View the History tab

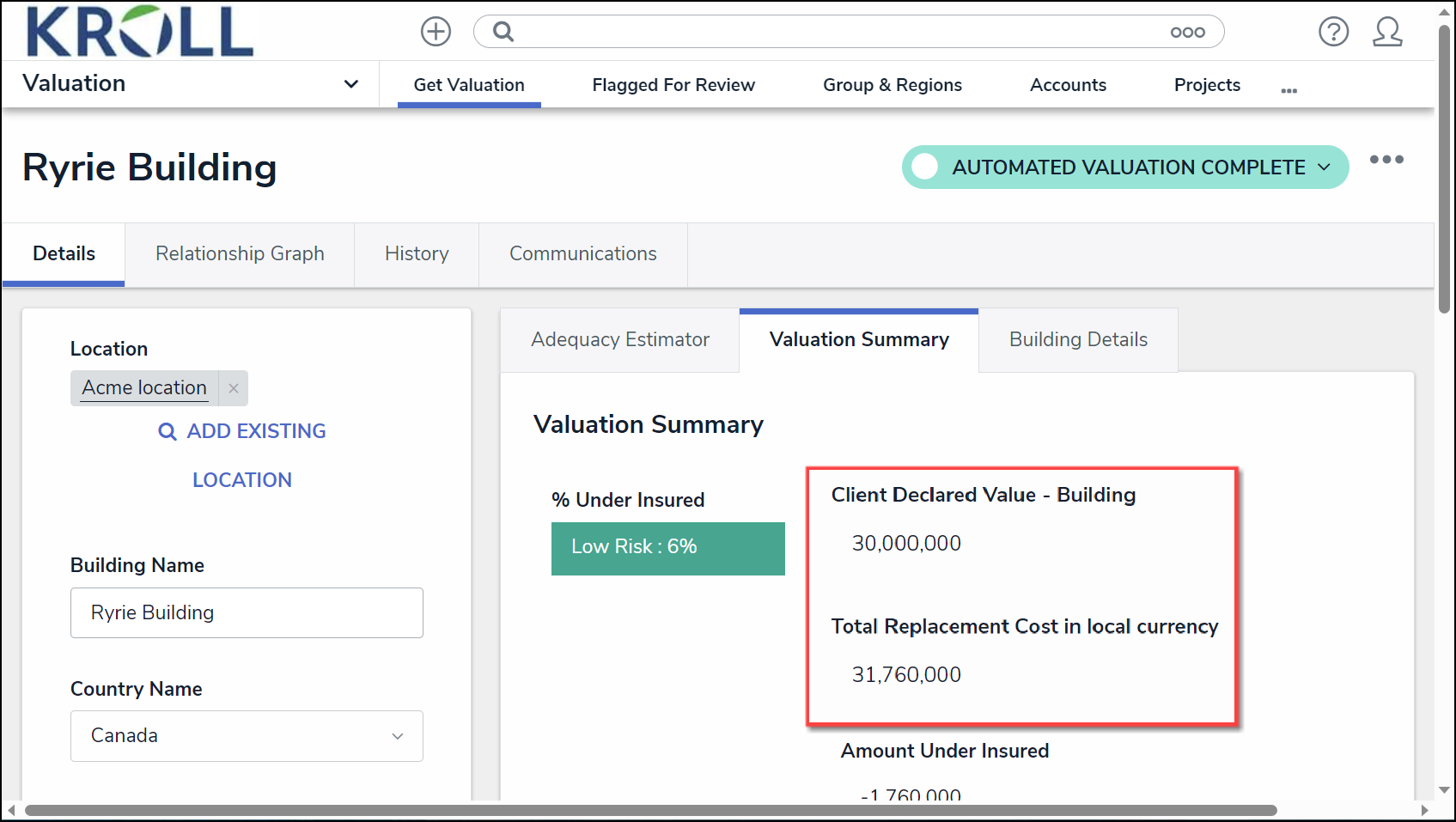(417, 254)
